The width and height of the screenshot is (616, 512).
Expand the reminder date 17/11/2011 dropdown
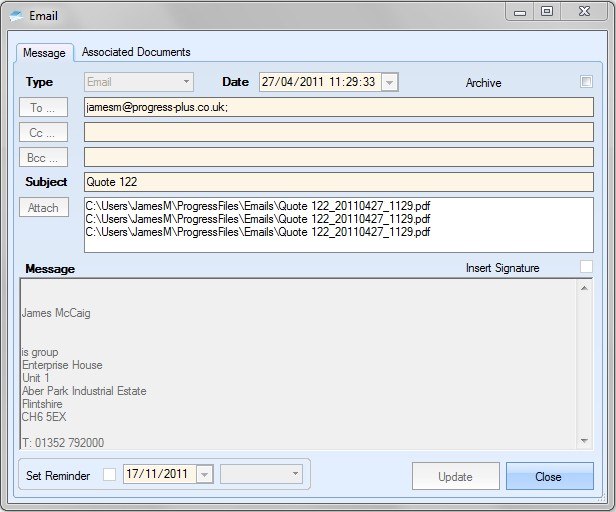pyautogui.click(x=205, y=475)
